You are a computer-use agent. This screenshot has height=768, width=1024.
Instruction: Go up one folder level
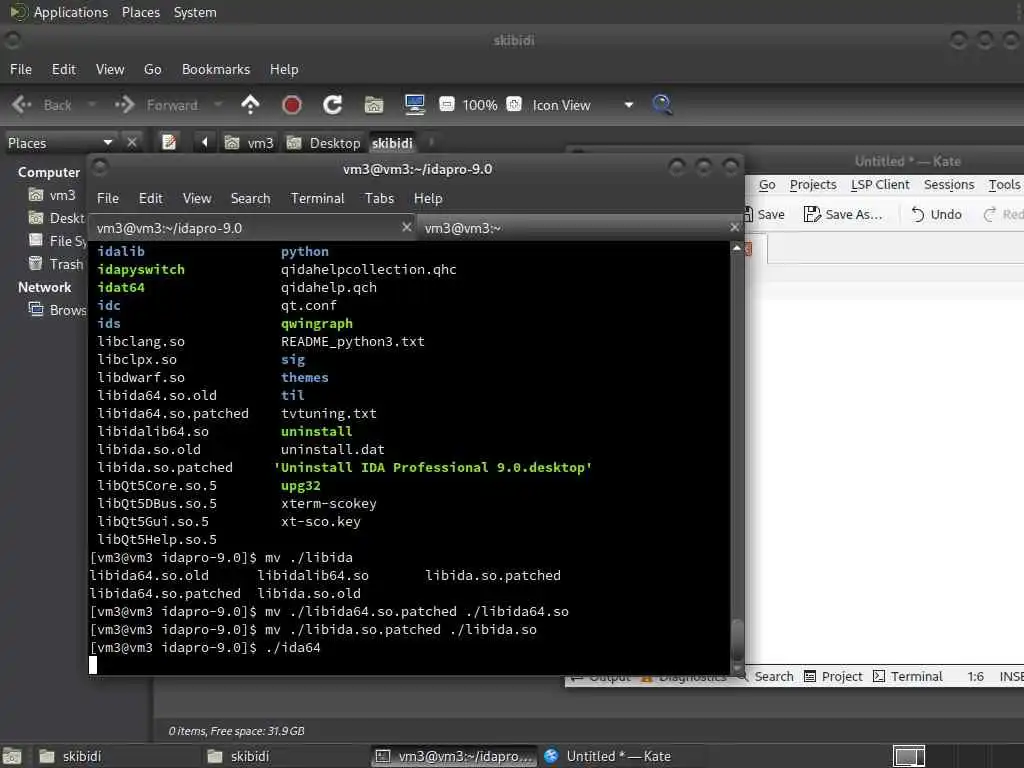tap(250, 104)
